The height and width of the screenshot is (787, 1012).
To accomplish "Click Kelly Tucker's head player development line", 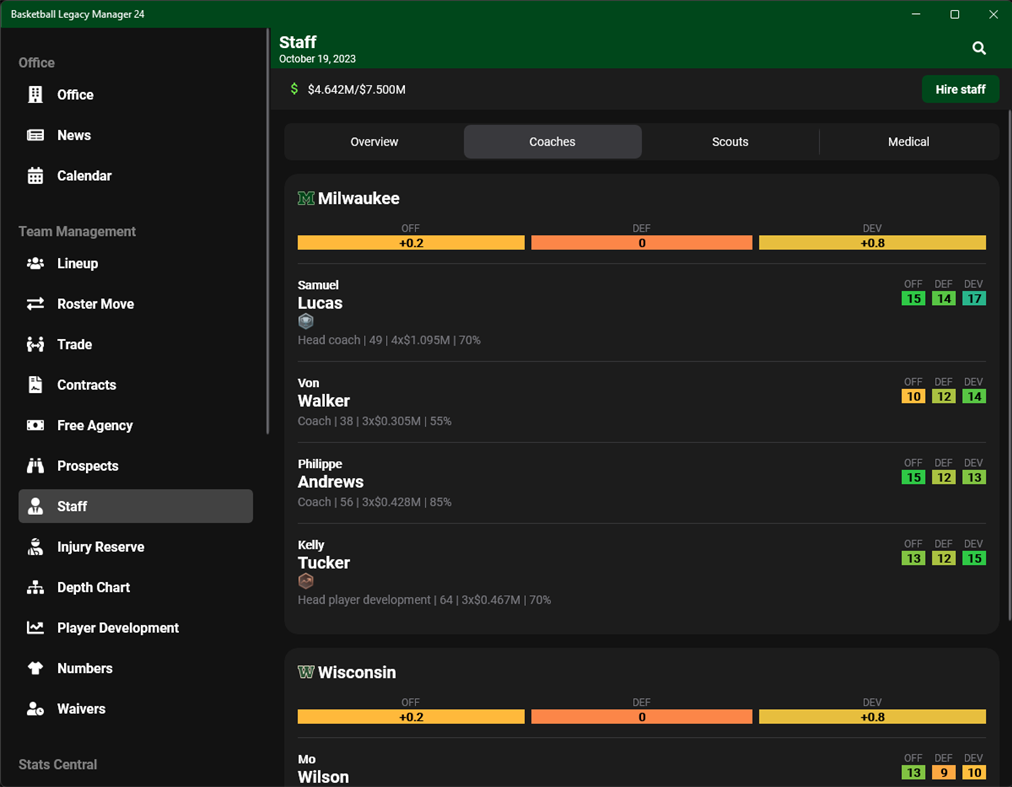I will [424, 600].
